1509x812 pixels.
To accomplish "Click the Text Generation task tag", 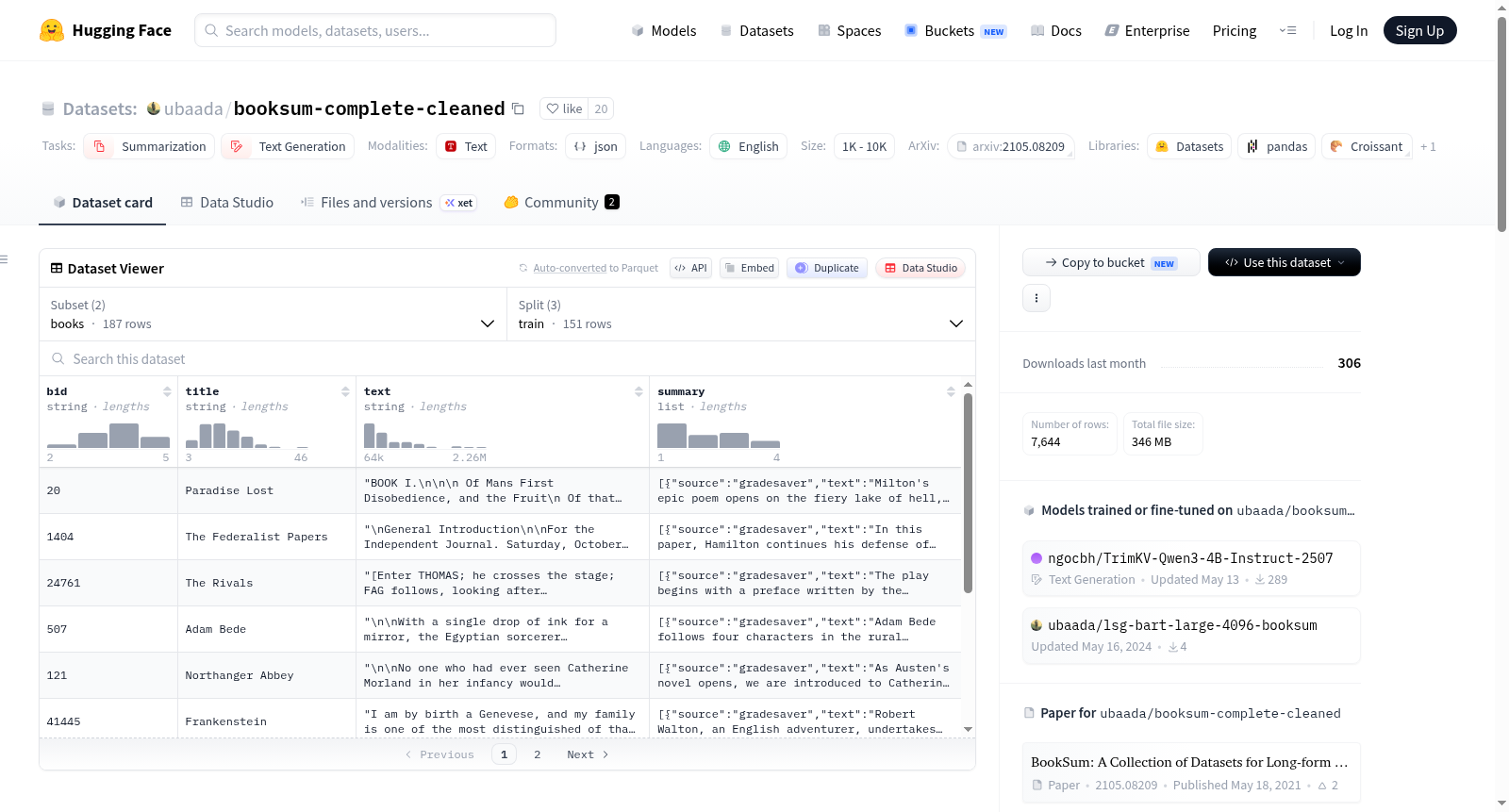I will [x=288, y=146].
